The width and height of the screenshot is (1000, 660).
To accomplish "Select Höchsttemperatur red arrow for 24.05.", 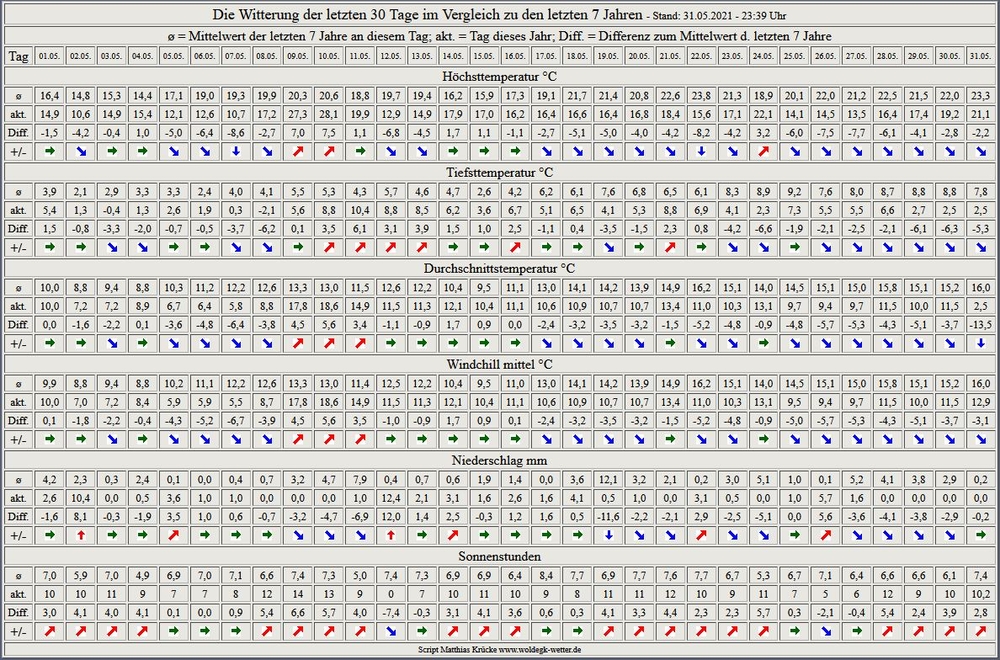I will click(763, 151).
